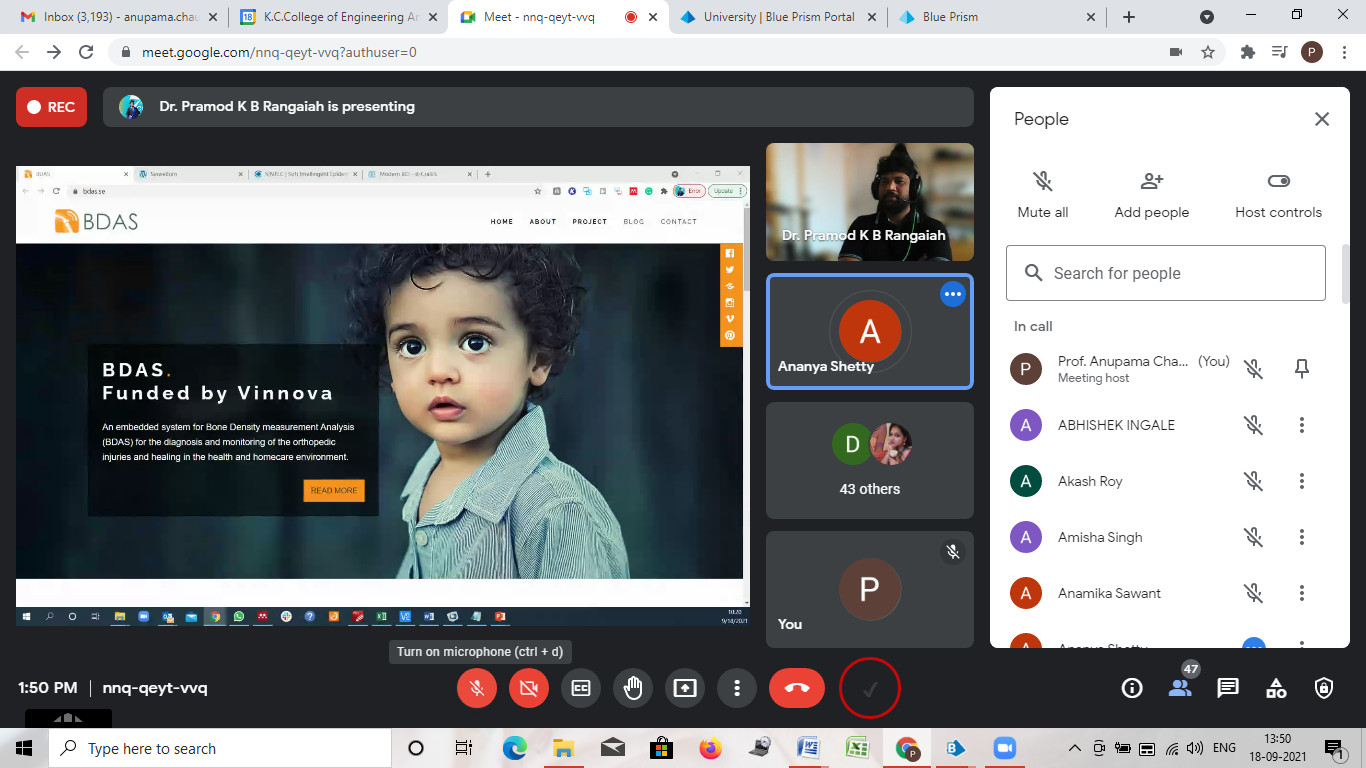
Task: Open more options for ABHISHEK INGALE
Action: coord(1301,425)
